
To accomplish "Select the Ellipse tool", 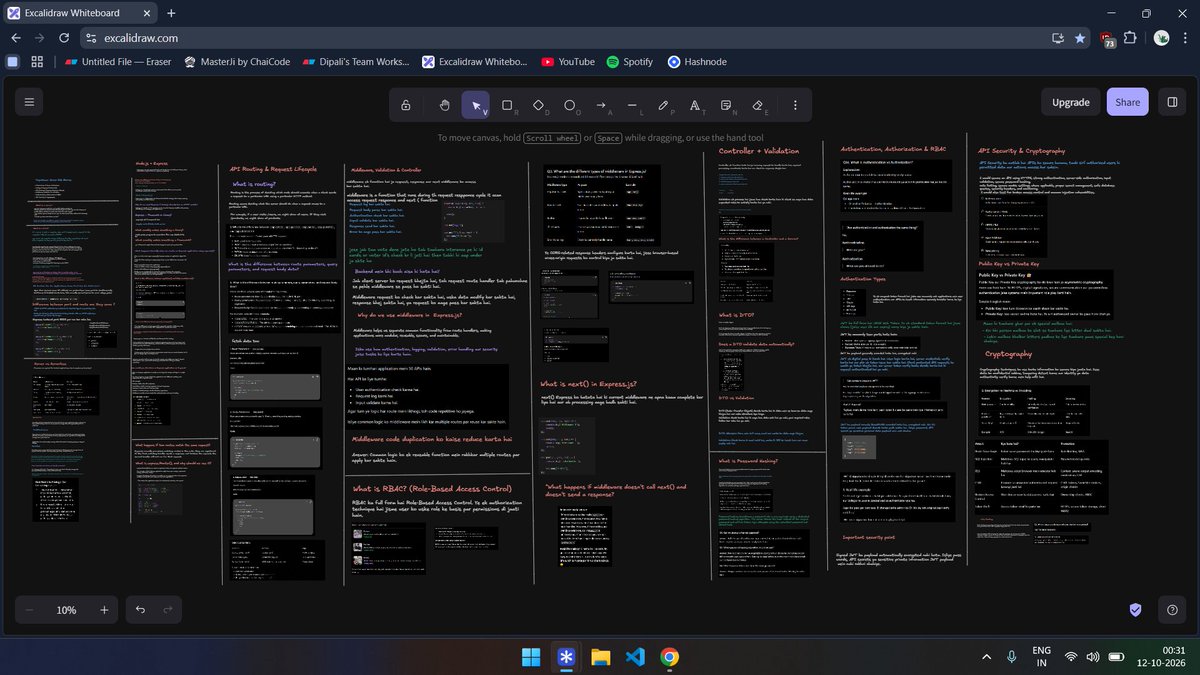I will 570,104.
